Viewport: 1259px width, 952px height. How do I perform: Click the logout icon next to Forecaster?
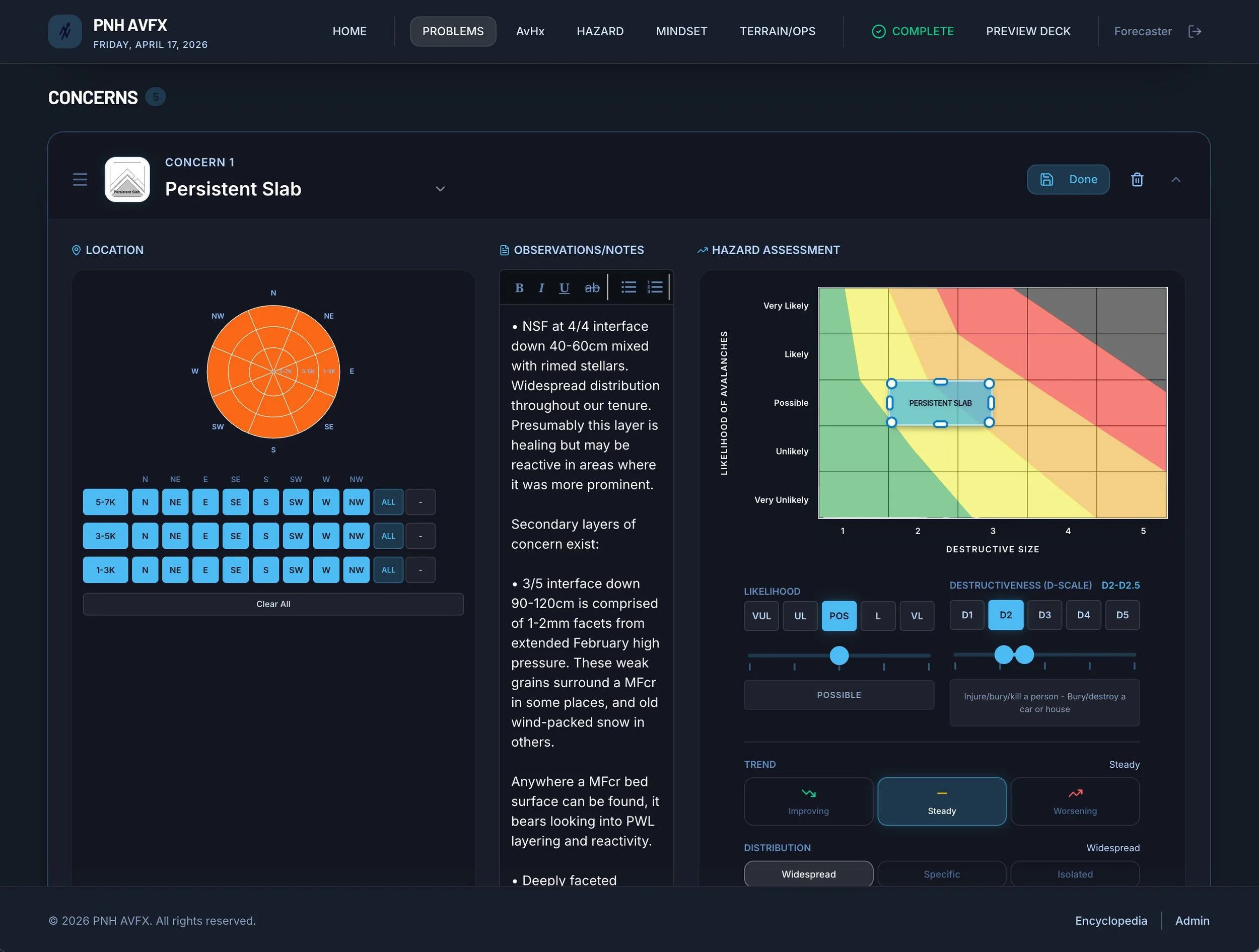pyautogui.click(x=1195, y=31)
